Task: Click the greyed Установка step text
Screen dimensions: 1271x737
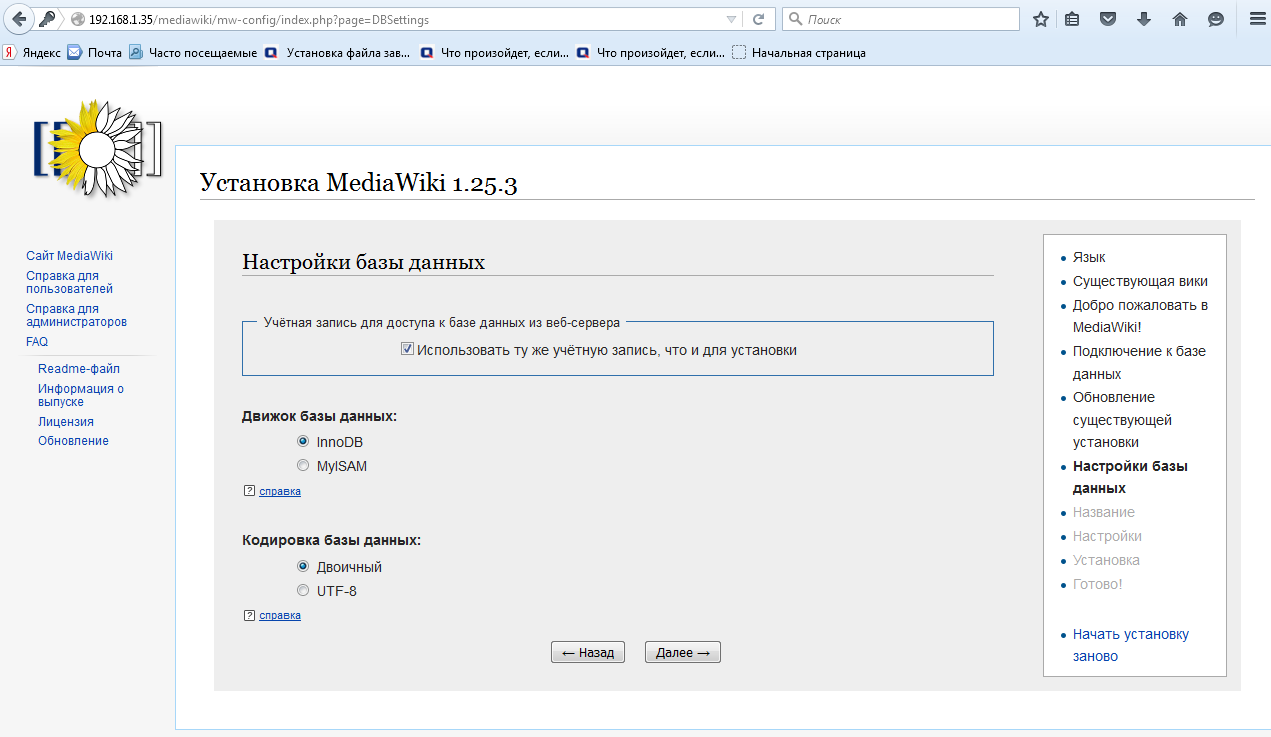Action: coord(1106,560)
